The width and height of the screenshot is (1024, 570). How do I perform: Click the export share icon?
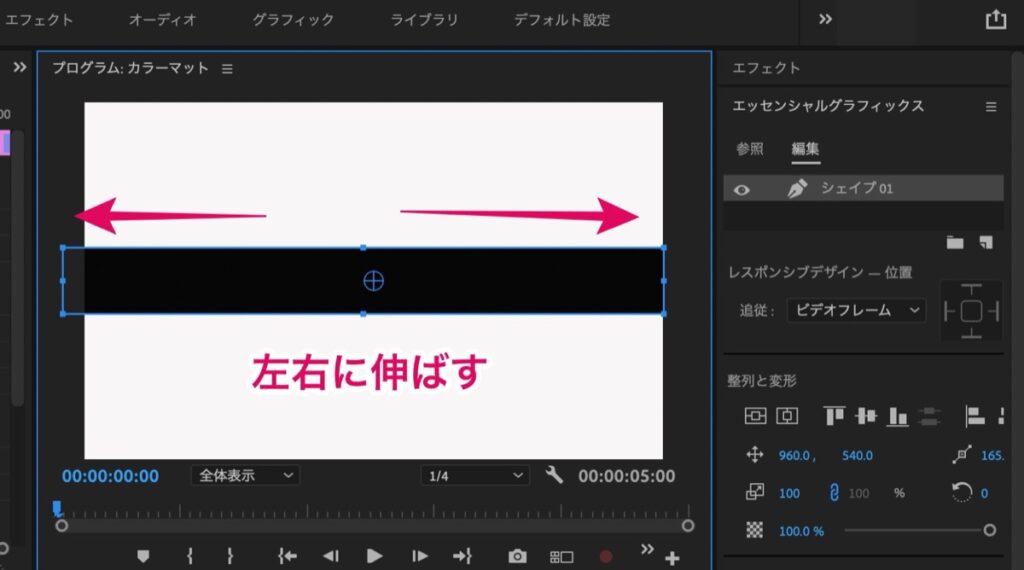coord(995,20)
